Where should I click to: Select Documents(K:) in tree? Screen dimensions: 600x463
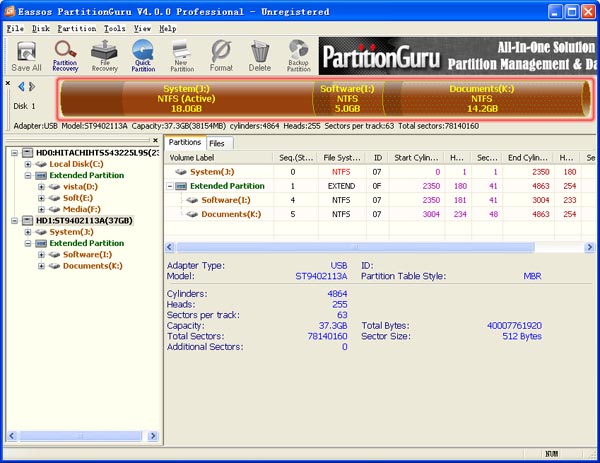tap(93, 266)
